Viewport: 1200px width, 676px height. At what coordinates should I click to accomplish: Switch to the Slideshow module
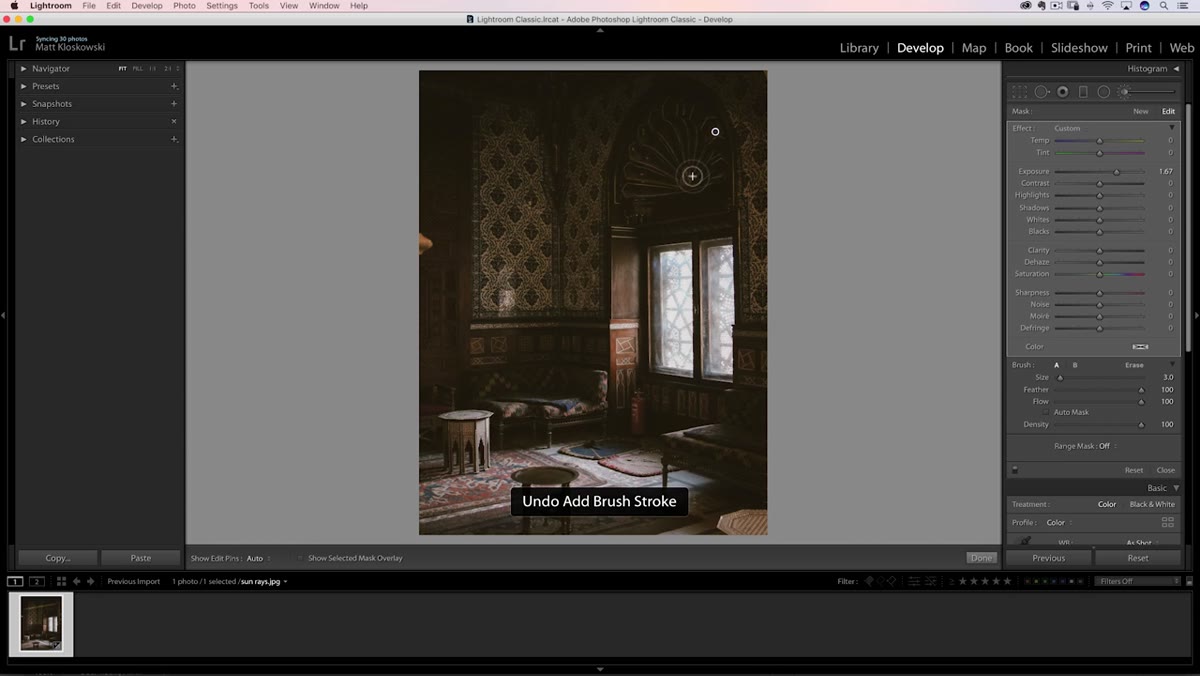click(1079, 48)
